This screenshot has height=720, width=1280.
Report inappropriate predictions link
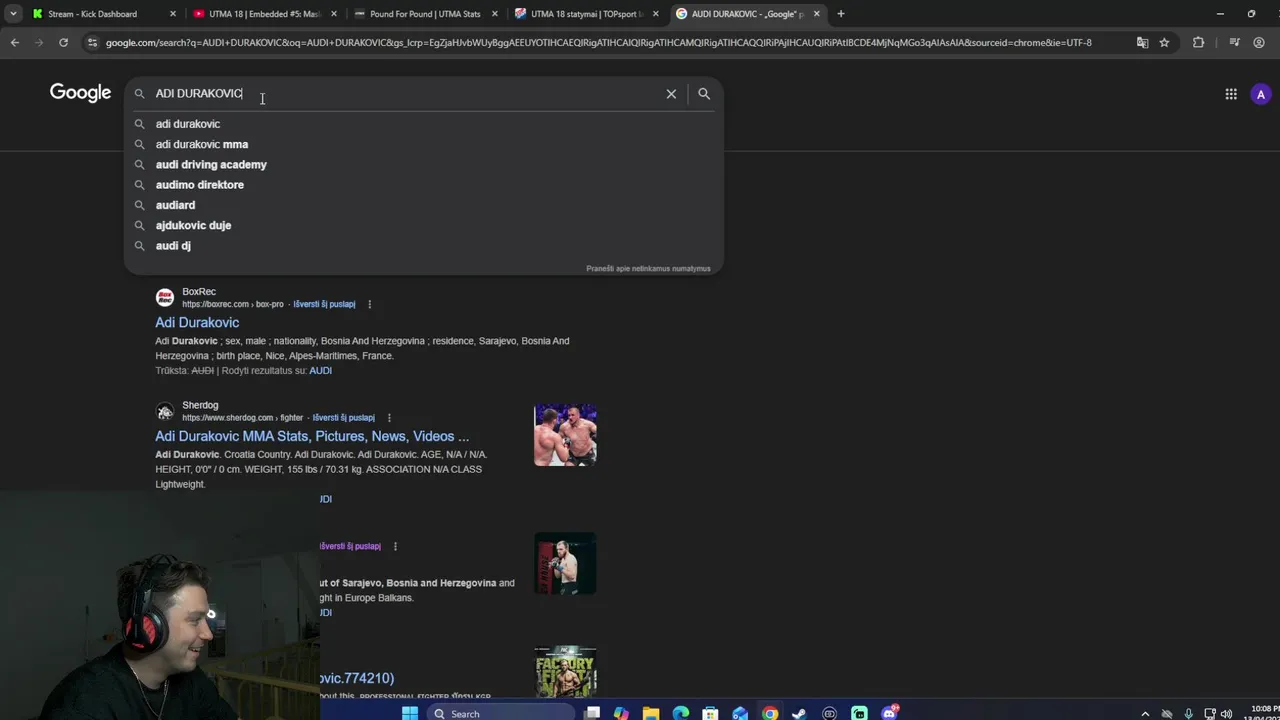click(x=648, y=268)
